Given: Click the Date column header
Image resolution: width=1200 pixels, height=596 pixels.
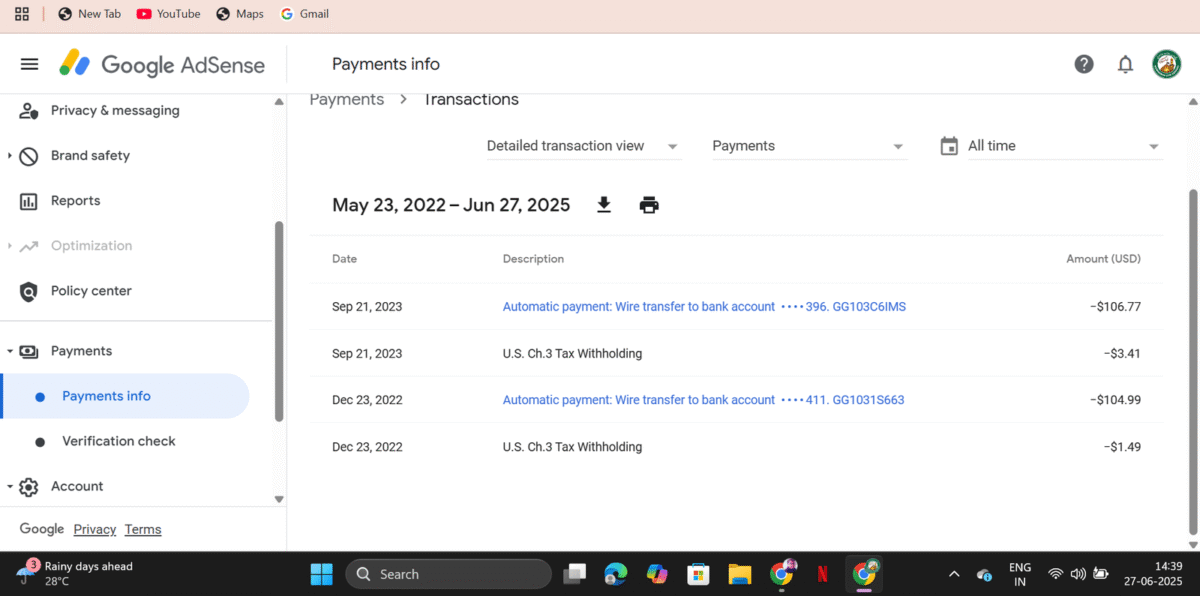Looking at the screenshot, I should [344, 259].
